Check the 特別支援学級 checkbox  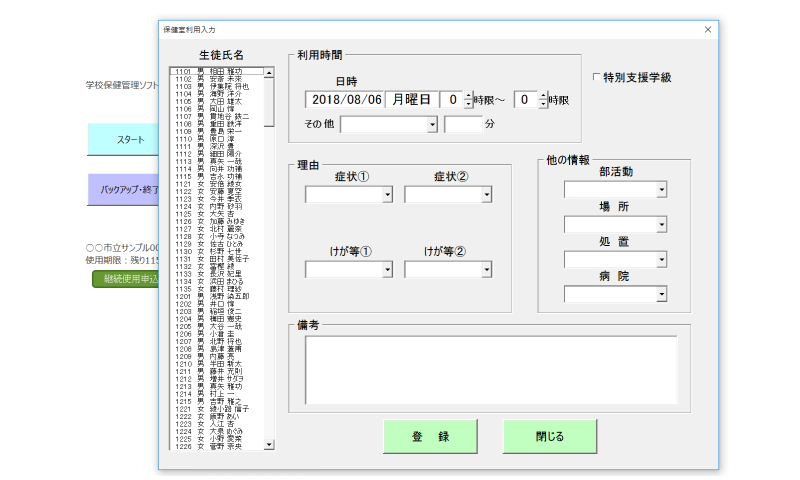[597, 77]
